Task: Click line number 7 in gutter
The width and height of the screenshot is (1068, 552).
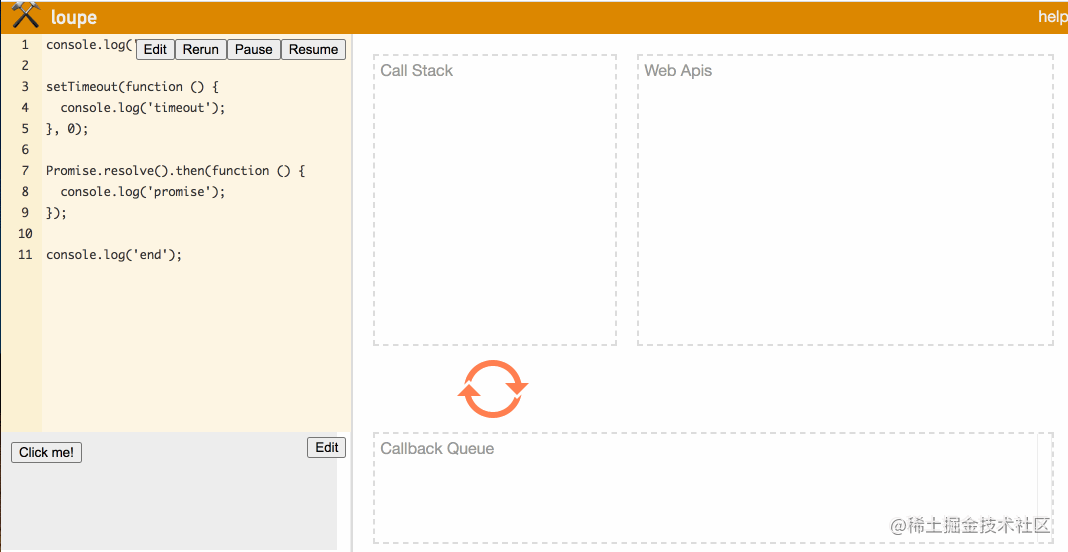Action: pyautogui.click(x=25, y=170)
